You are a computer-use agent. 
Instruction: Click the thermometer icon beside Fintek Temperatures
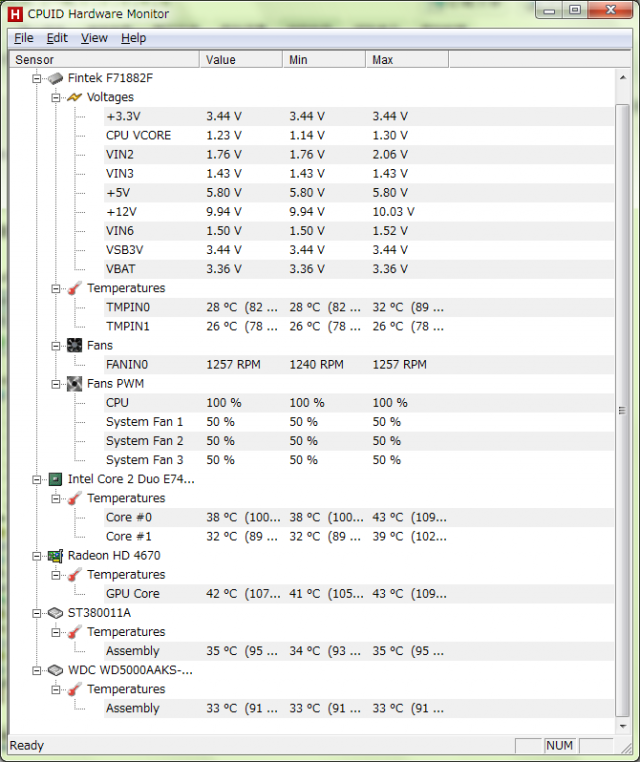point(74,288)
